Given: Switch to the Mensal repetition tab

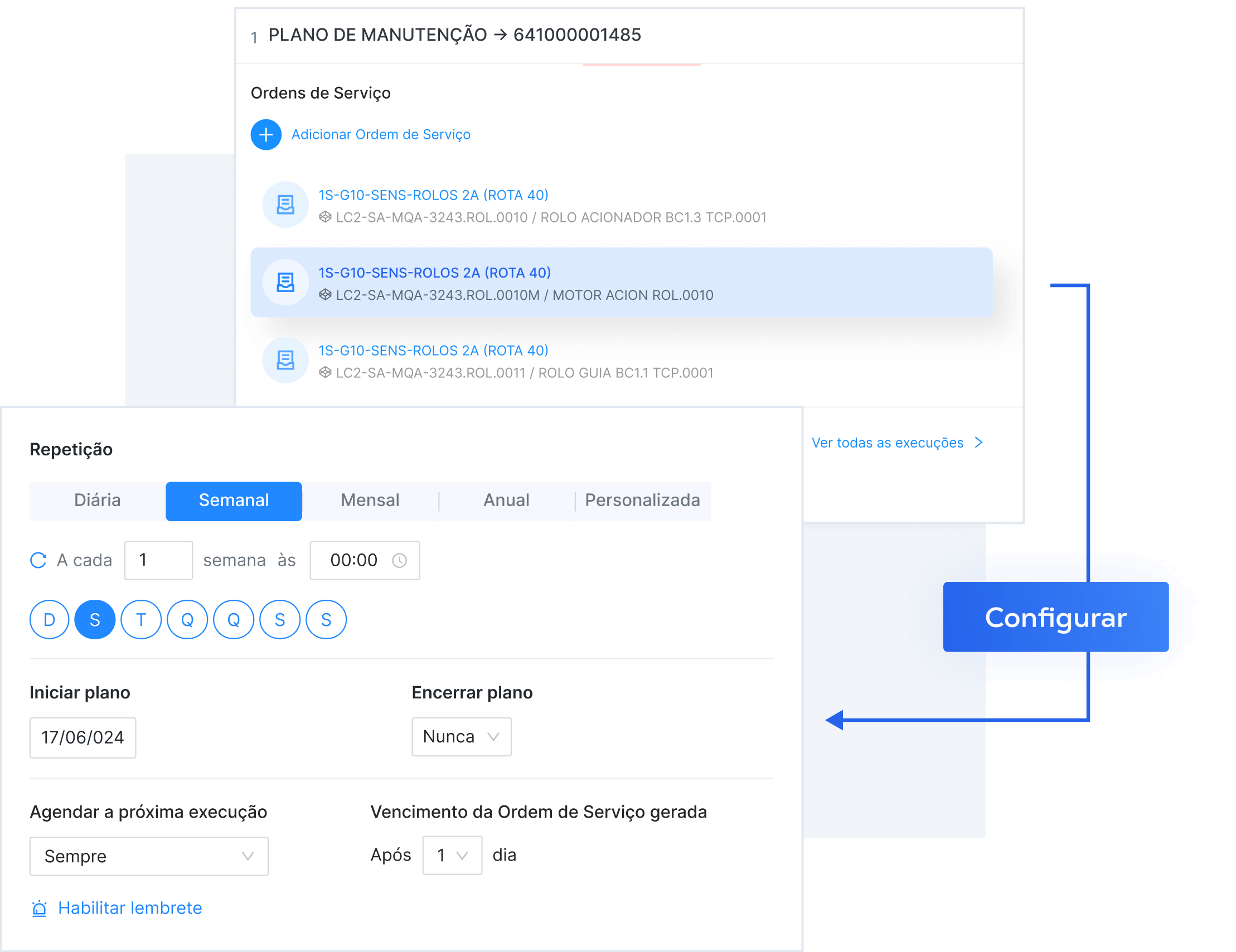Looking at the screenshot, I should tap(370, 501).
